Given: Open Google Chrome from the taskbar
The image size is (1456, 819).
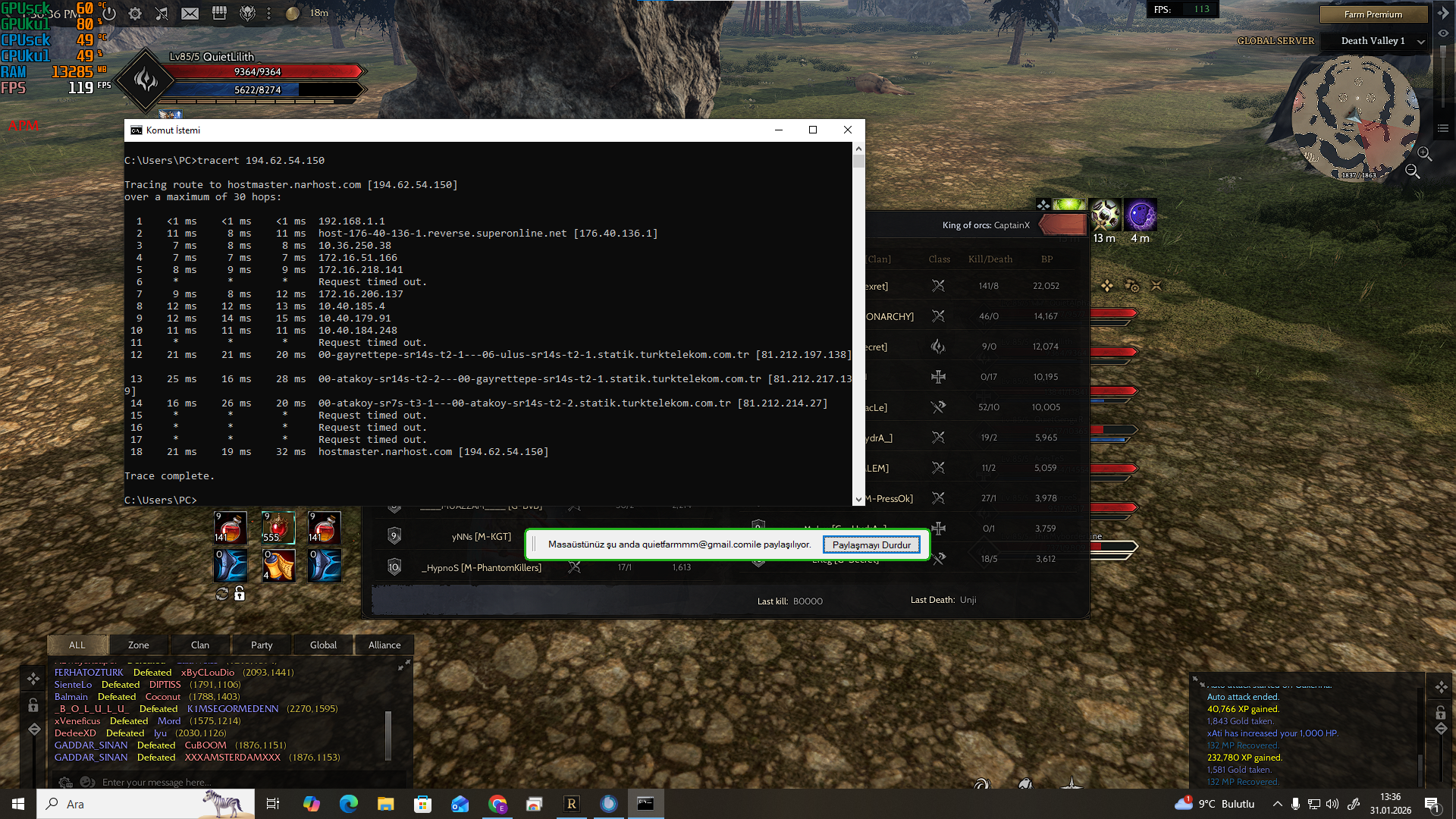Looking at the screenshot, I should [497, 804].
